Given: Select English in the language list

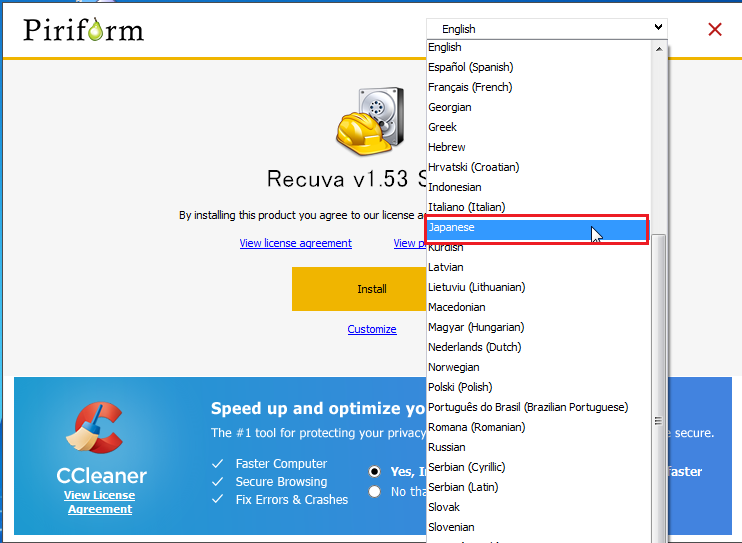Looking at the screenshot, I should click(x=539, y=47).
